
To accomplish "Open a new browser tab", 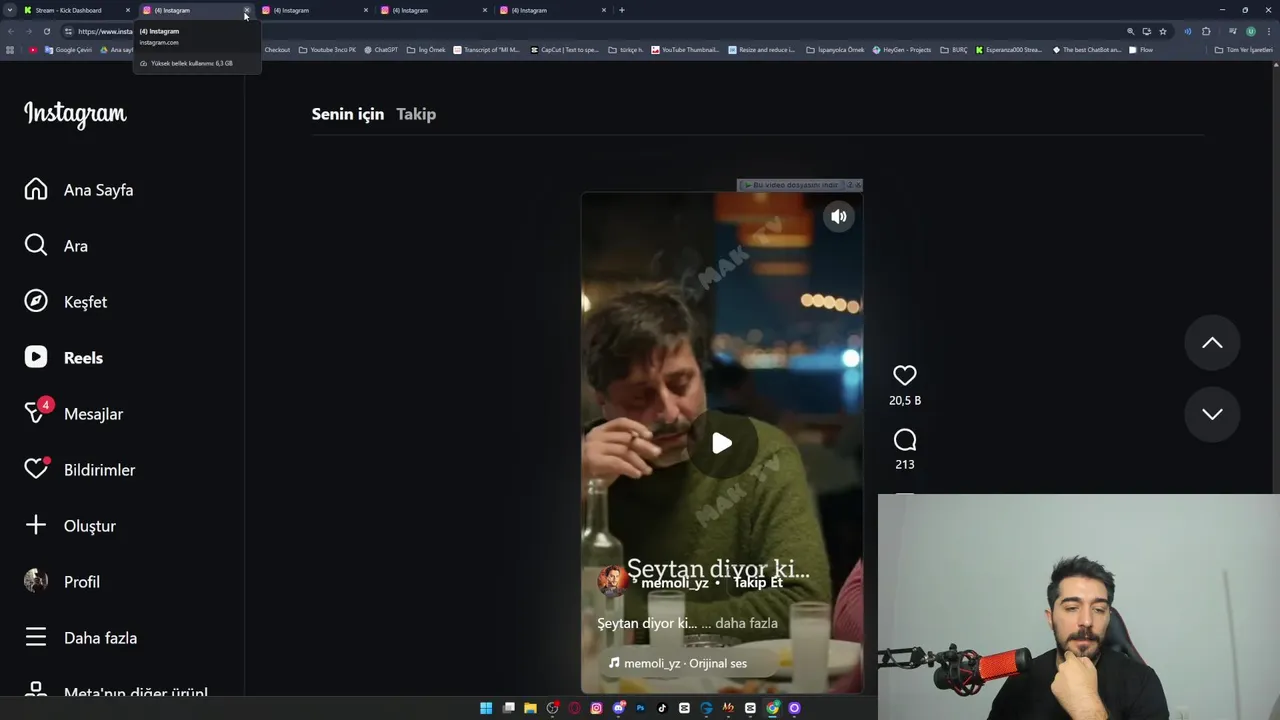I will click(x=622, y=10).
